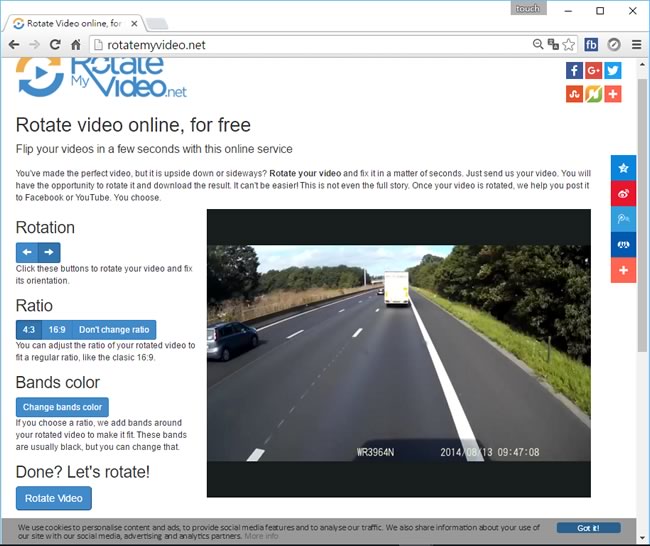Bookmark this page with the star icon
Viewport: 650px width, 546px height.
point(568,44)
